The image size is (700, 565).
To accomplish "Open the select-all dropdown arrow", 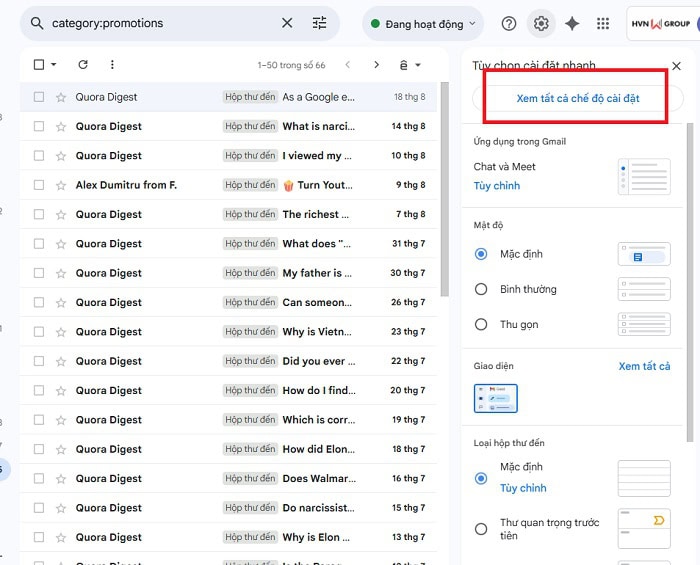I will click(54, 65).
